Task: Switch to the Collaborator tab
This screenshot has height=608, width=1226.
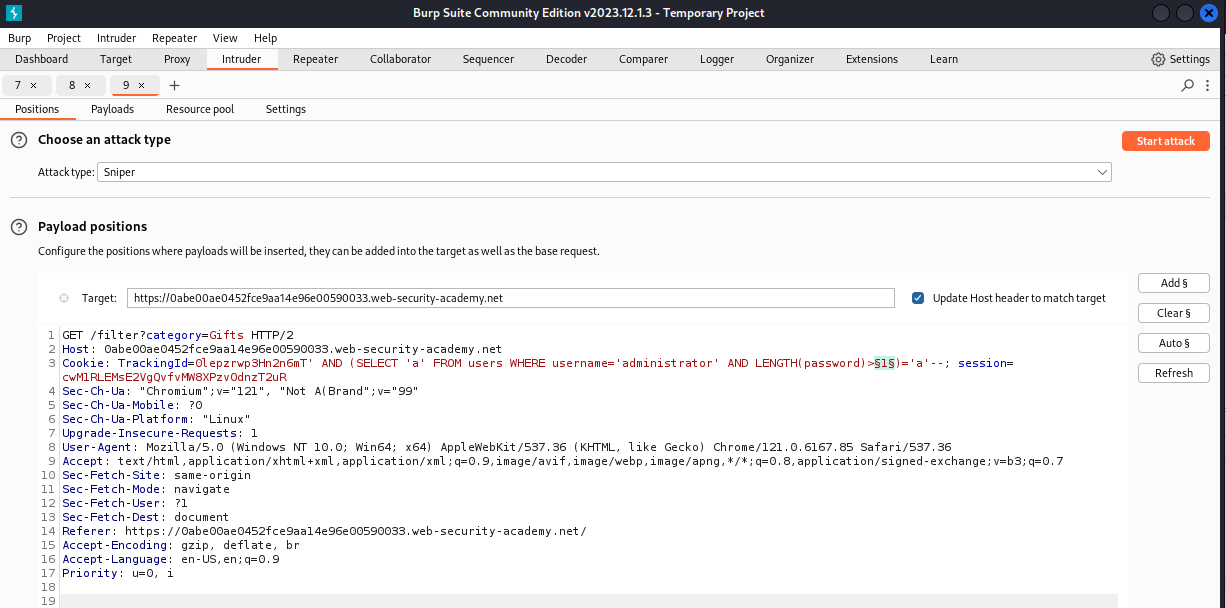Action: [400, 59]
